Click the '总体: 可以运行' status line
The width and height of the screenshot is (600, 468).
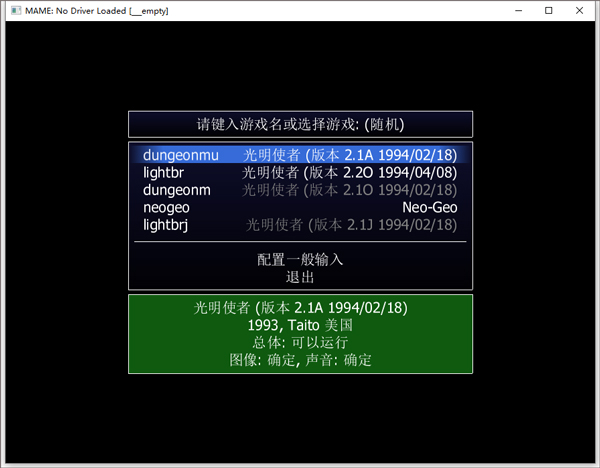click(300, 342)
